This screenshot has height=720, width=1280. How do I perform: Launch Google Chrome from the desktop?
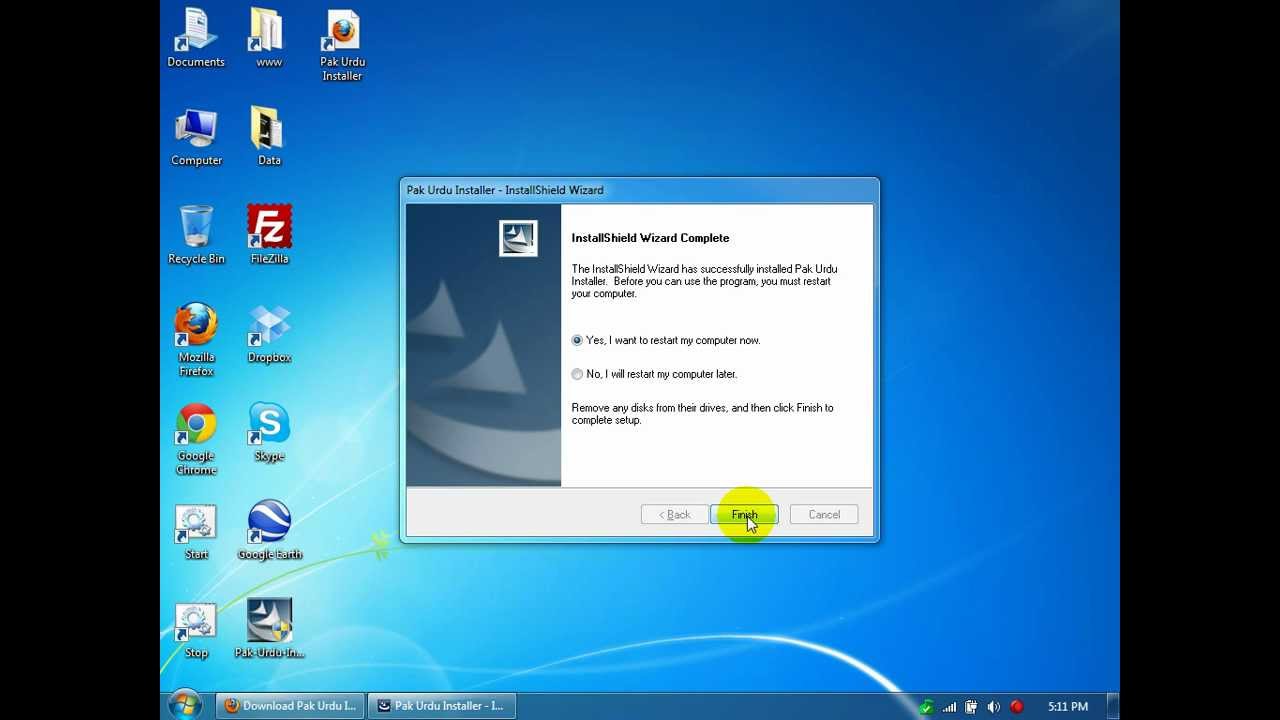coord(196,439)
